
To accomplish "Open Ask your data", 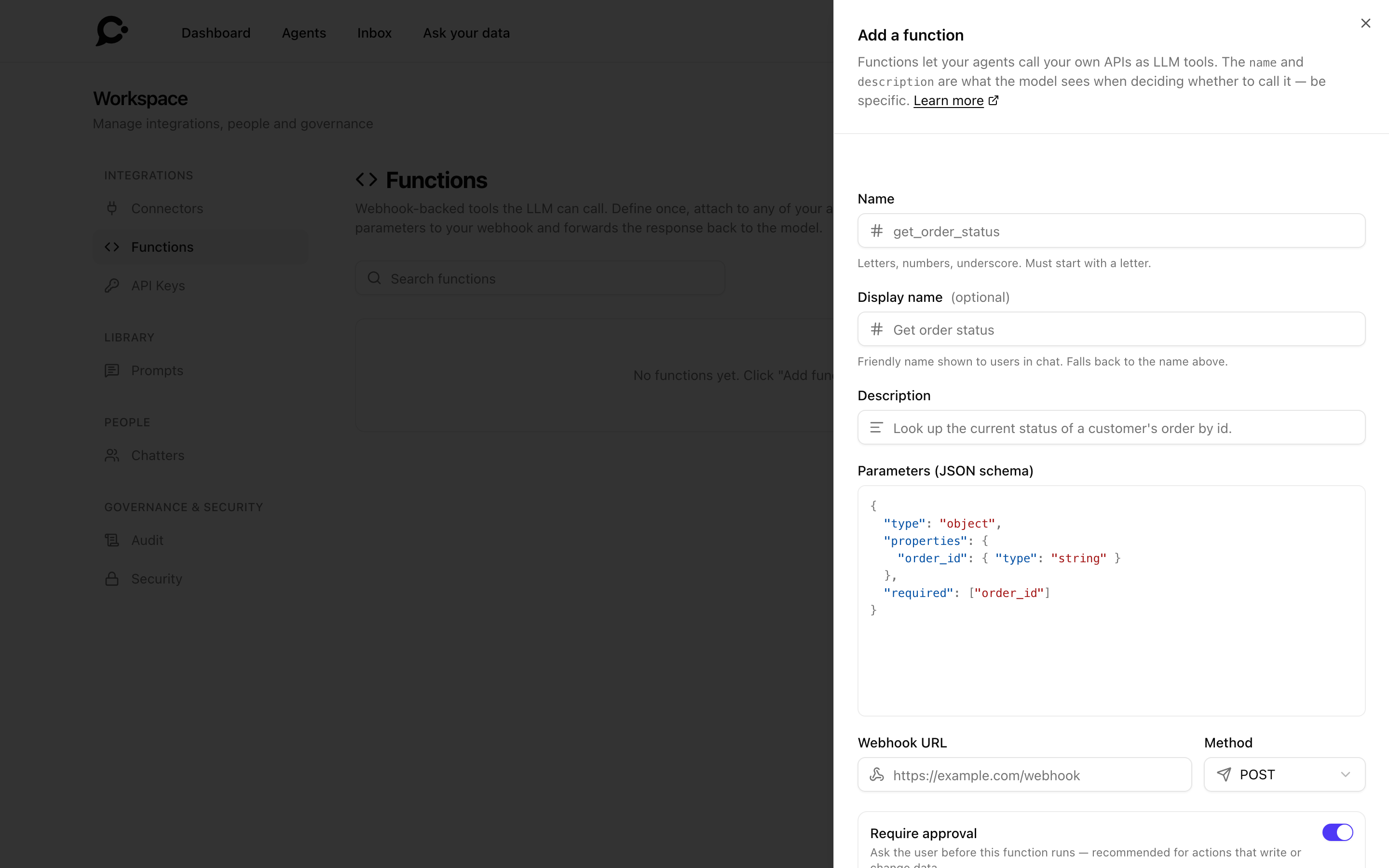I will coord(466,33).
